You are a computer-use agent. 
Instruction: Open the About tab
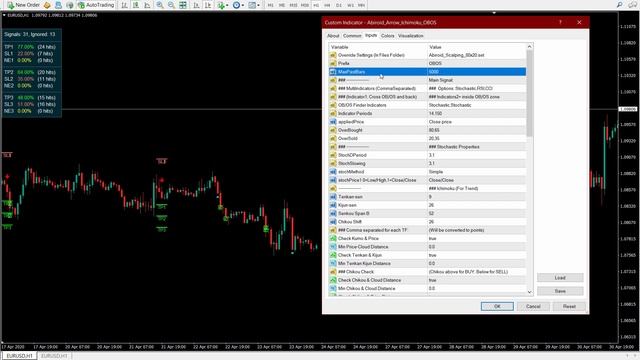click(333, 36)
